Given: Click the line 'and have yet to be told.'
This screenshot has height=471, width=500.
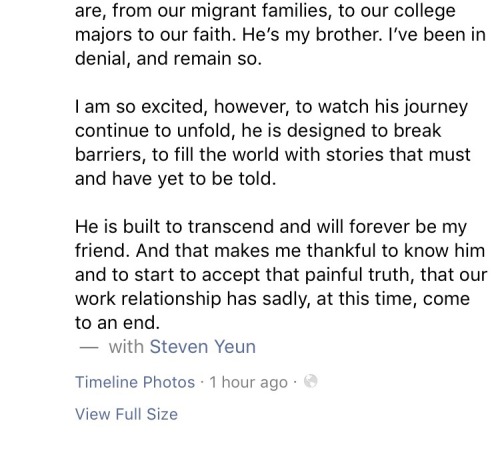Looking at the screenshot, I should coord(175,179).
